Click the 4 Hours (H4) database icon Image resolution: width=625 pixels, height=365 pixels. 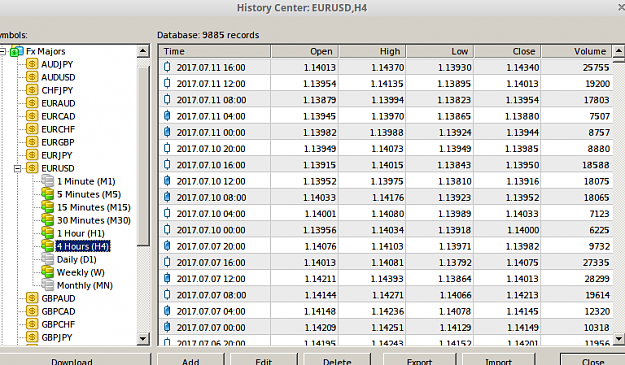[47, 246]
